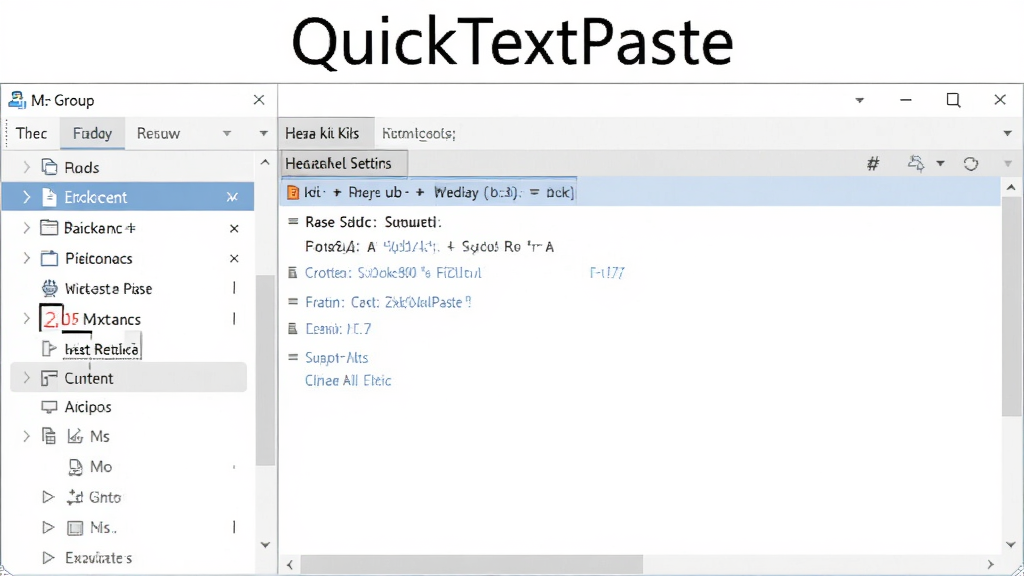Click the Gnto sparkle icon

pos(75,497)
